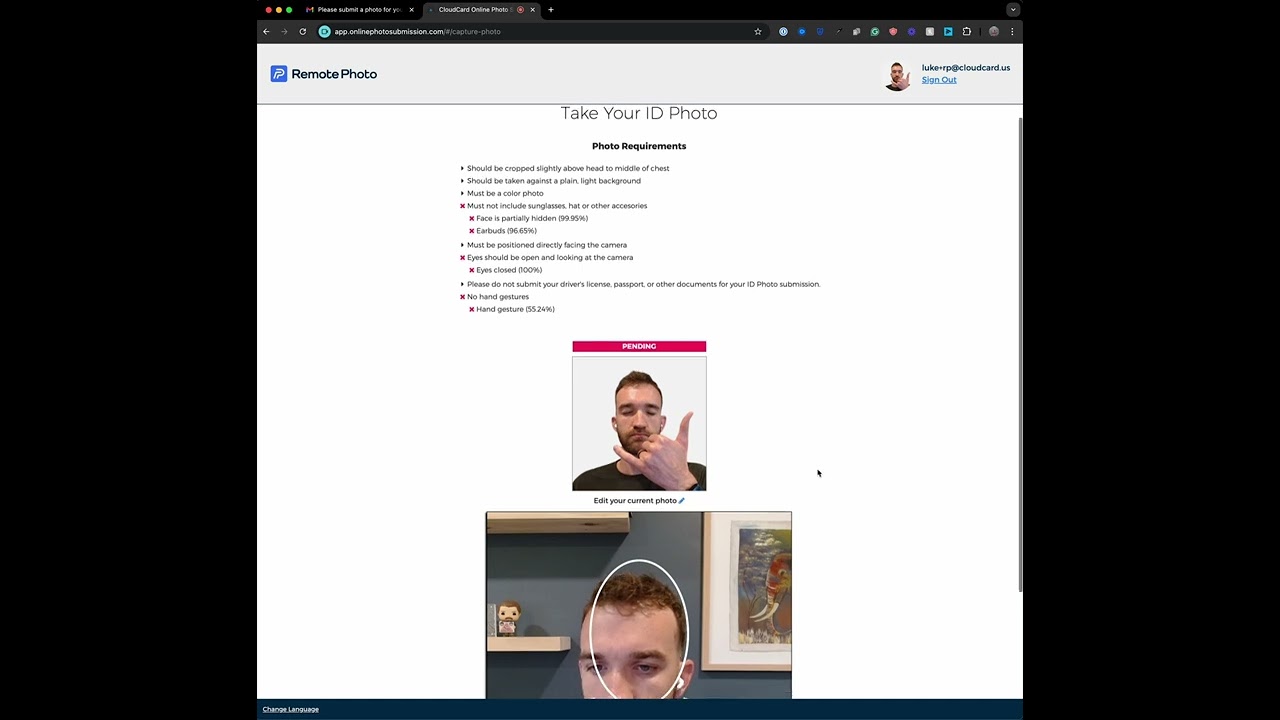Image resolution: width=1280 pixels, height=720 pixels.
Task: Click the site info icon in address bar
Action: (x=324, y=32)
